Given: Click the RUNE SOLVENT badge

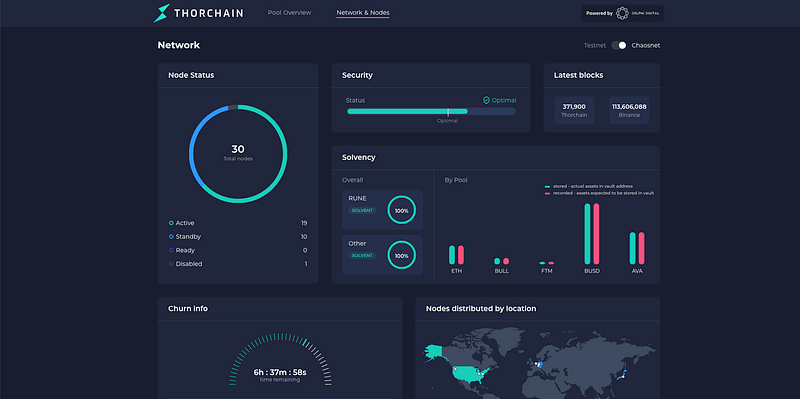Looking at the screenshot, I should pyautogui.click(x=362, y=210).
